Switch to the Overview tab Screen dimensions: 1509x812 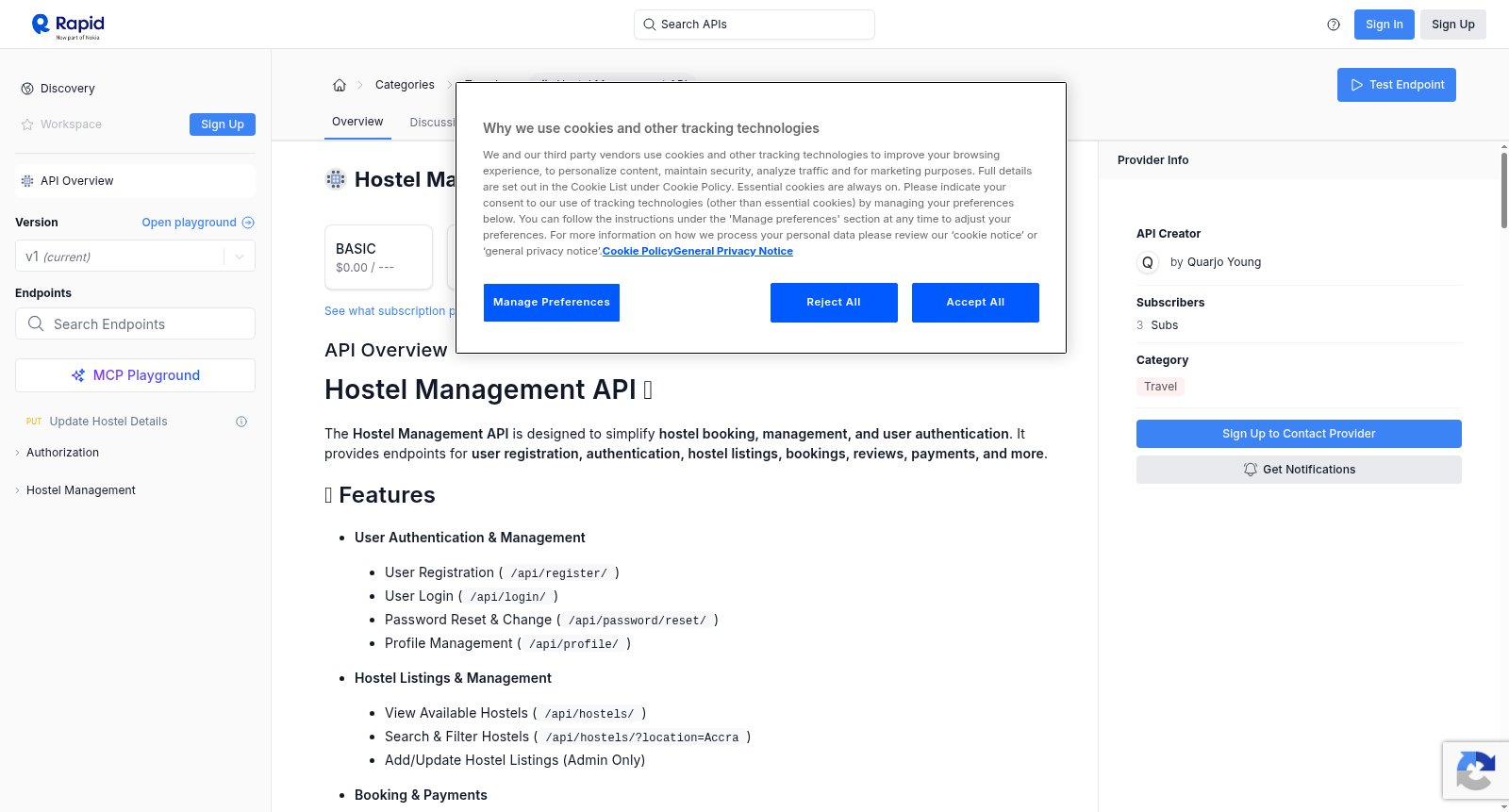357,122
